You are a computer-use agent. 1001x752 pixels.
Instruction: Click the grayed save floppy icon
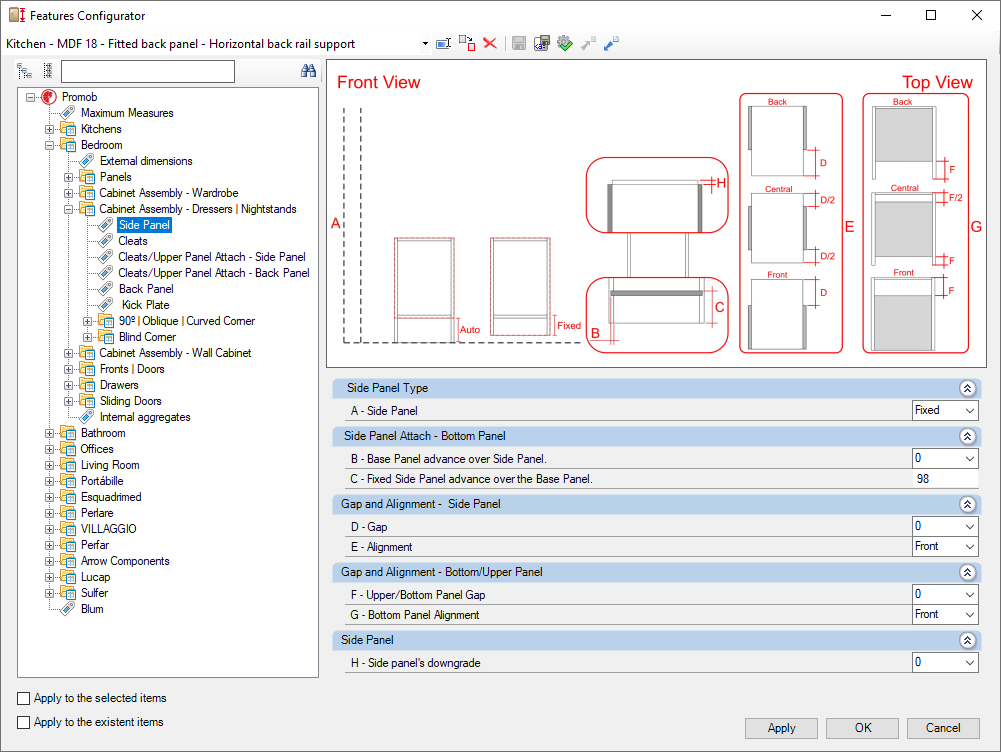(519, 43)
